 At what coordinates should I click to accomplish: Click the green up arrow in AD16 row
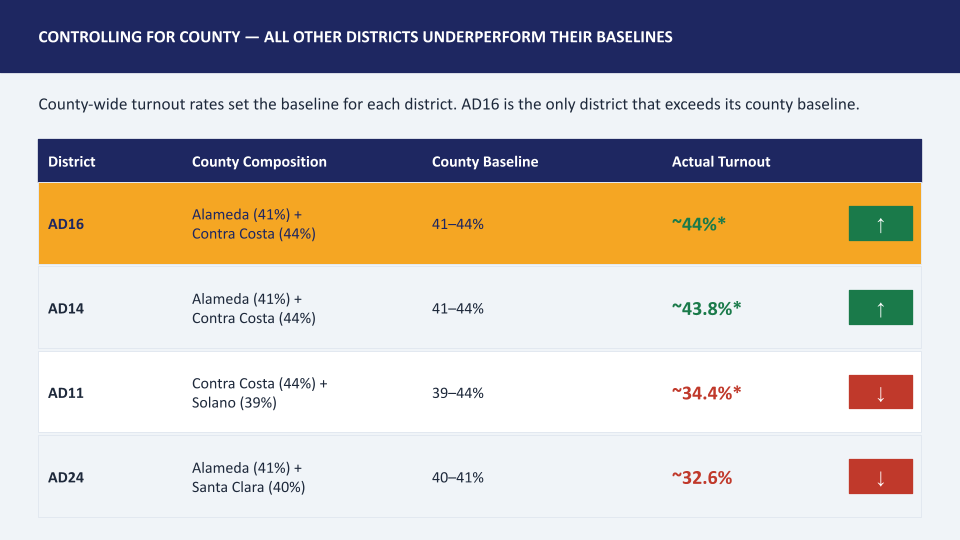point(880,223)
